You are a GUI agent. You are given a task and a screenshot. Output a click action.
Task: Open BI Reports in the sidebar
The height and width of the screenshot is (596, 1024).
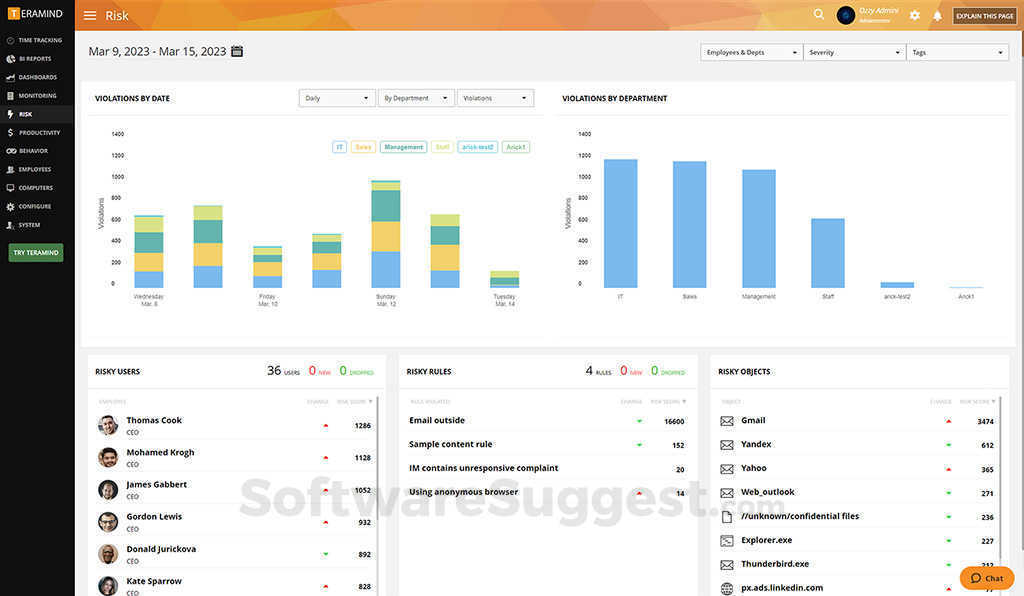point(36,59)
